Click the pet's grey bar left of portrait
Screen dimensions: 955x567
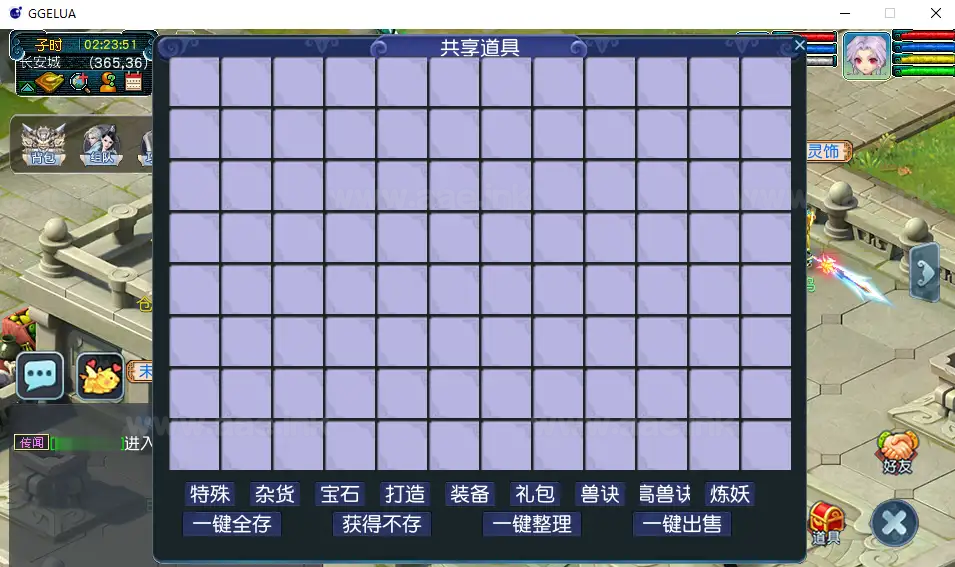[822, 61]
